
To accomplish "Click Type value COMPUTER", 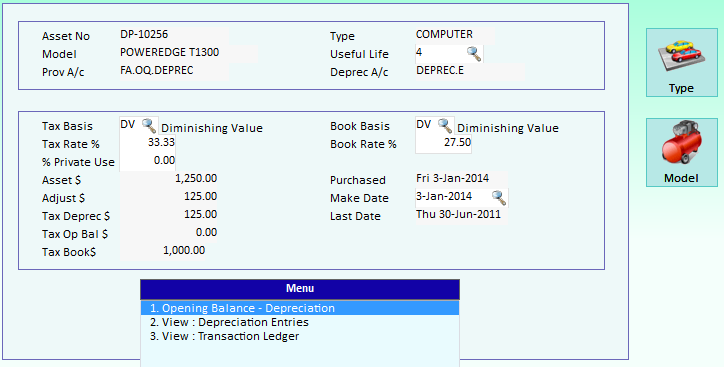I will point(444,35).
